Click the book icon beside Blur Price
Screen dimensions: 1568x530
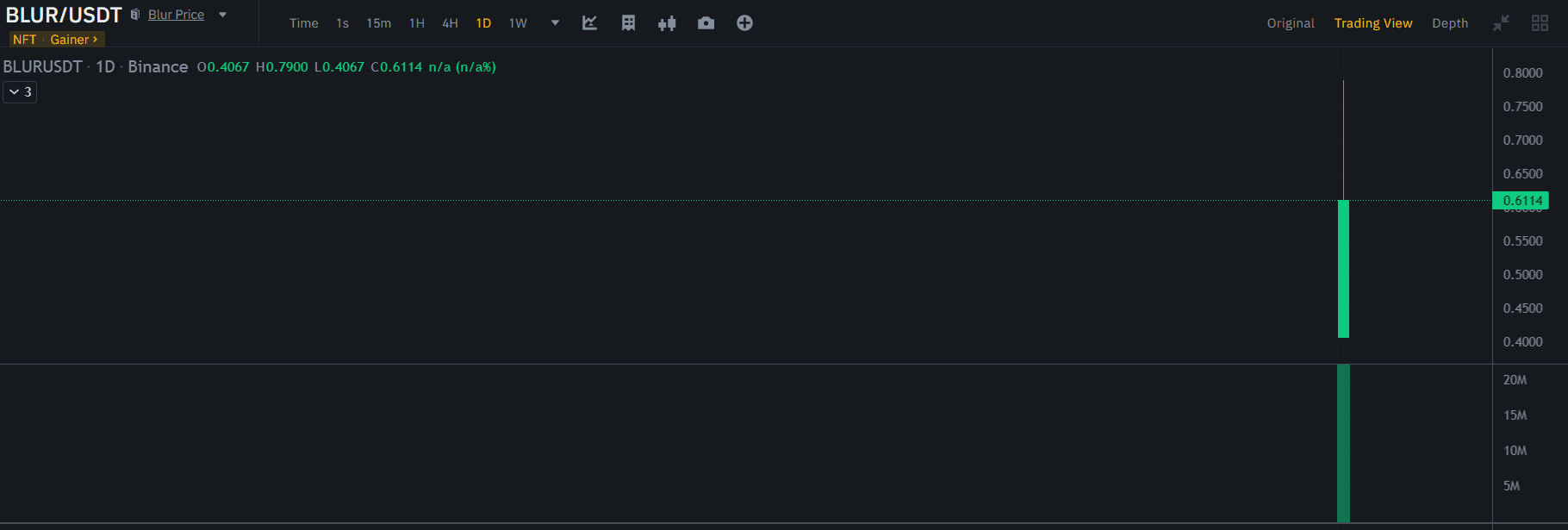[135, 15]
